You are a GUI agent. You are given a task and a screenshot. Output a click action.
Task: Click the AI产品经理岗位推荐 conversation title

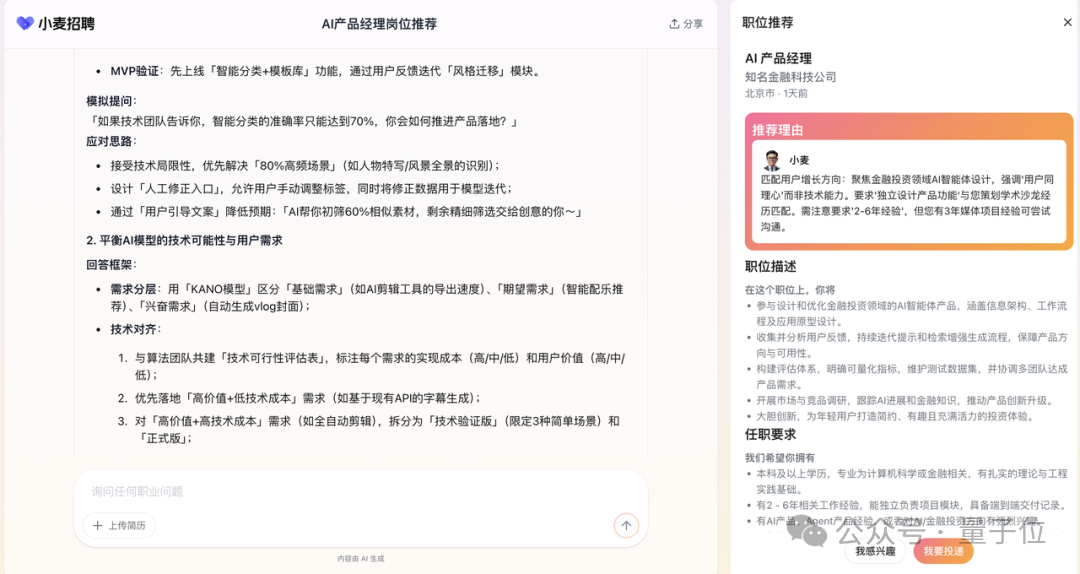[x=379, y=23]
